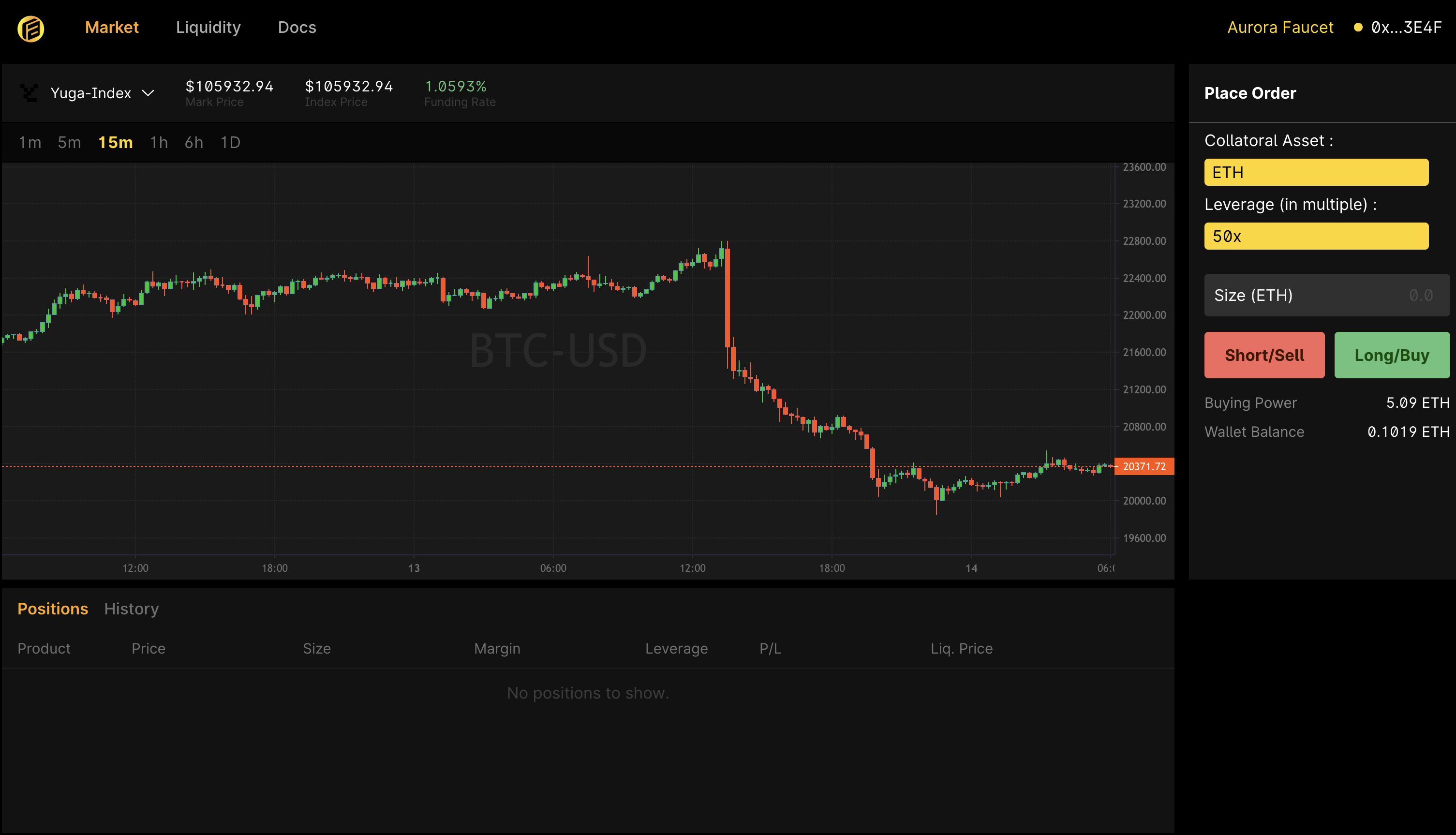Select the 5m chart interval

[69, 143]
